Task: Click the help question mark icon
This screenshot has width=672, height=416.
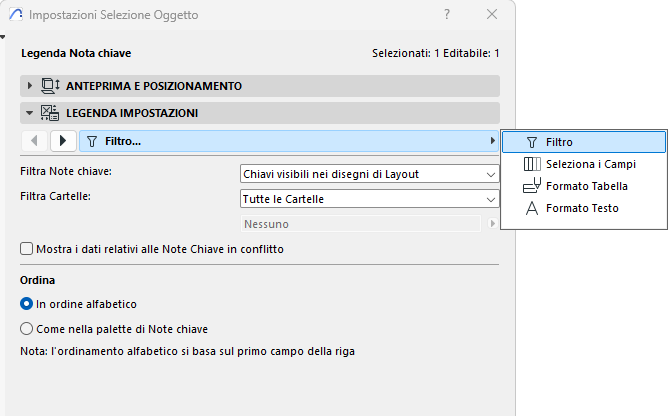Action: (446, 15)
